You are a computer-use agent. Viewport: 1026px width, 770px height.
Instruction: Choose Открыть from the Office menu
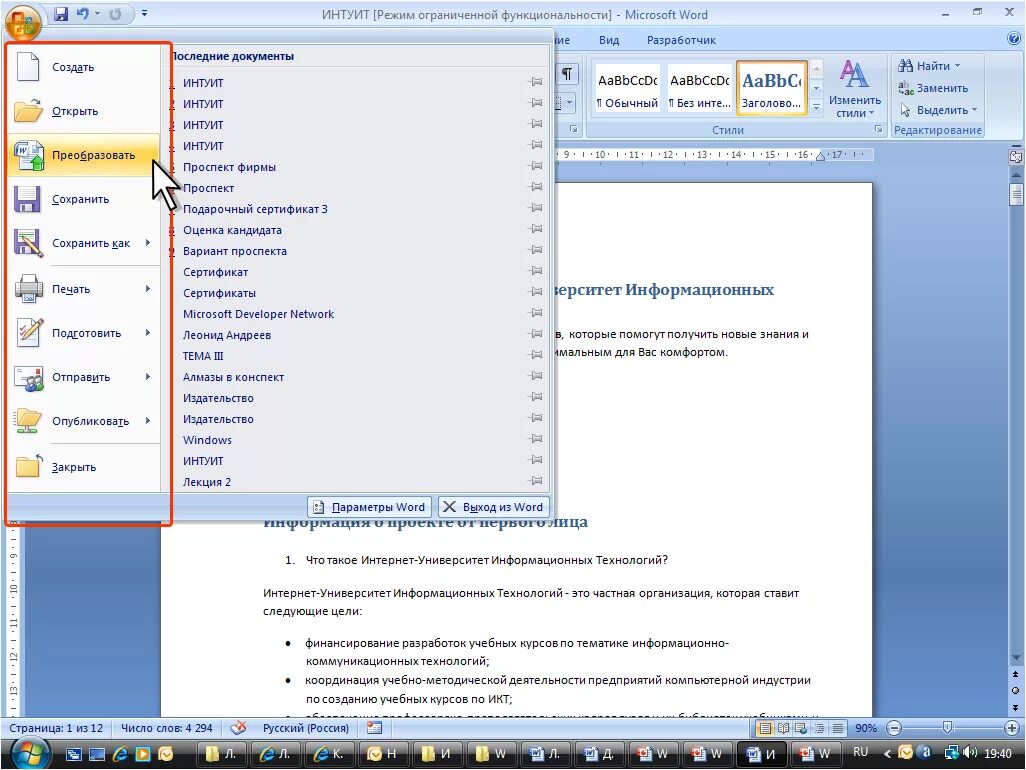(x=84, y=111)
